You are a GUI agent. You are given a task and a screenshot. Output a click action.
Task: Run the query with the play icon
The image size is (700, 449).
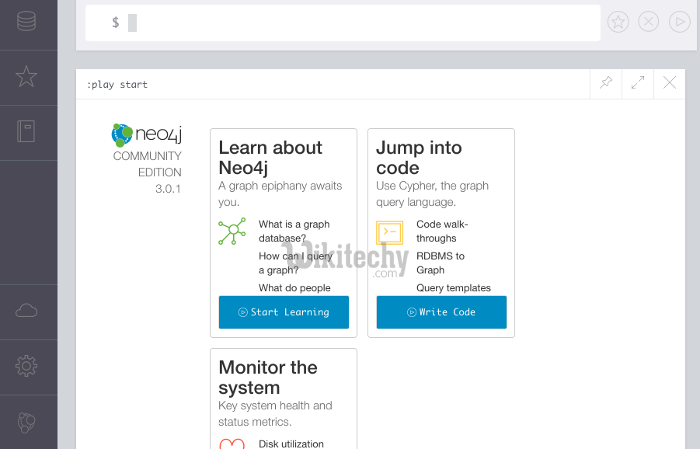[677, 21]
